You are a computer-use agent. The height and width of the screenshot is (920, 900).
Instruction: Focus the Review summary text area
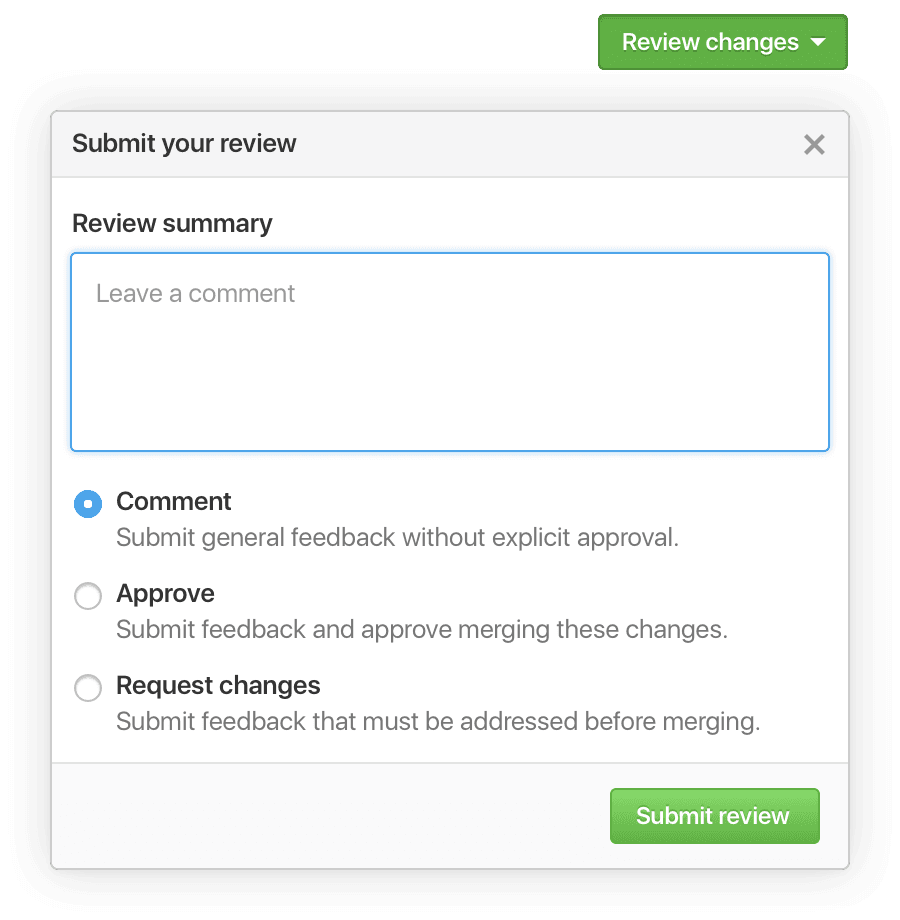pos(450,350)
